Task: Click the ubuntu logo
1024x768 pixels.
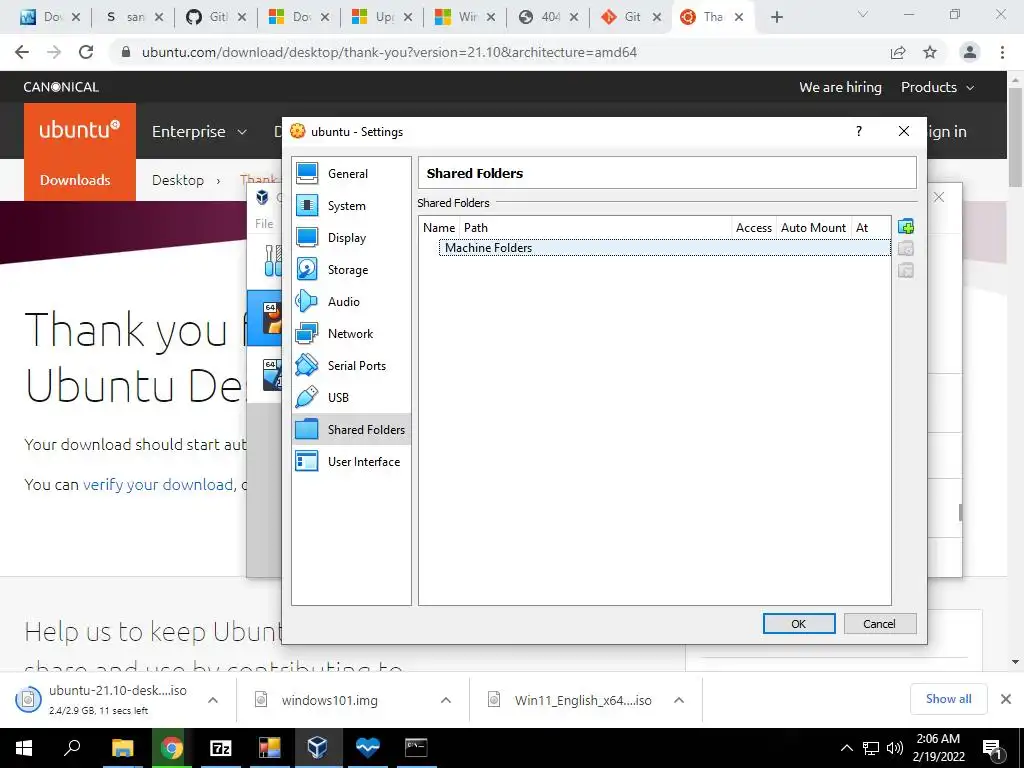Action: (80, 129)
